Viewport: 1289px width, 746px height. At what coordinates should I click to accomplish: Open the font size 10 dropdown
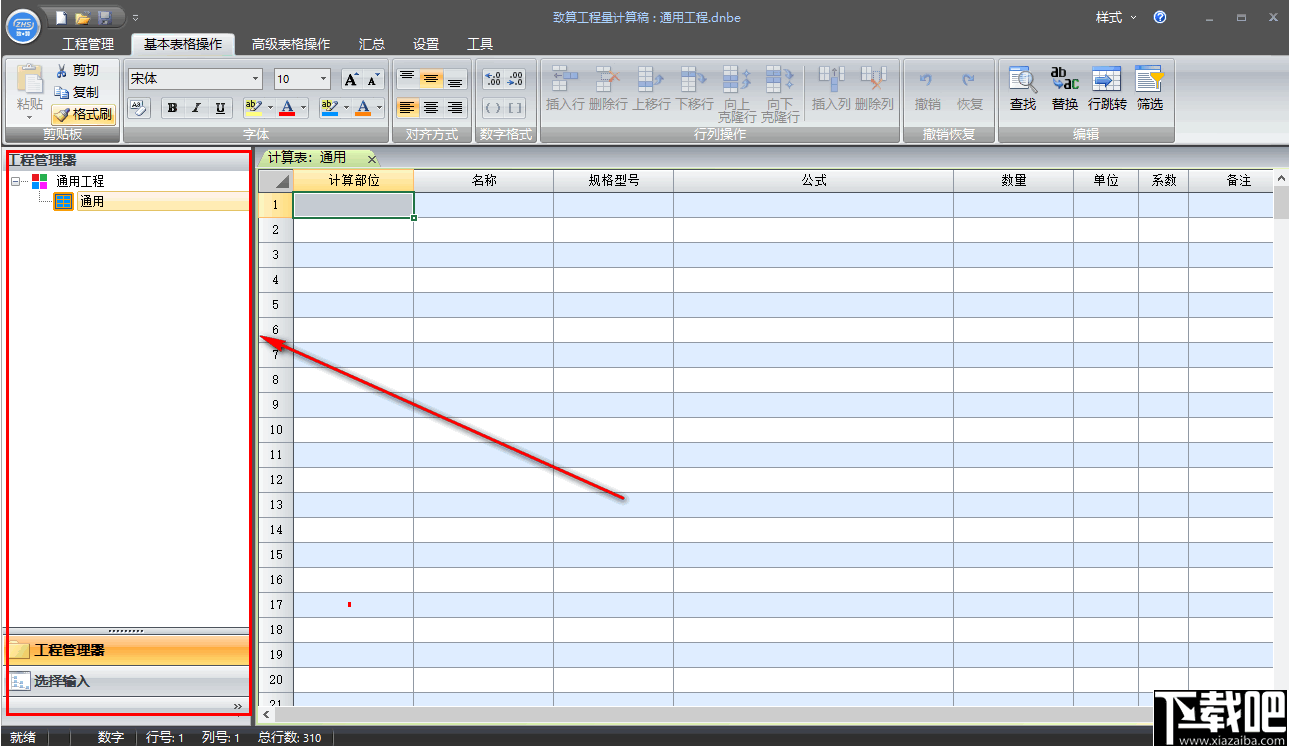(323, 79)
